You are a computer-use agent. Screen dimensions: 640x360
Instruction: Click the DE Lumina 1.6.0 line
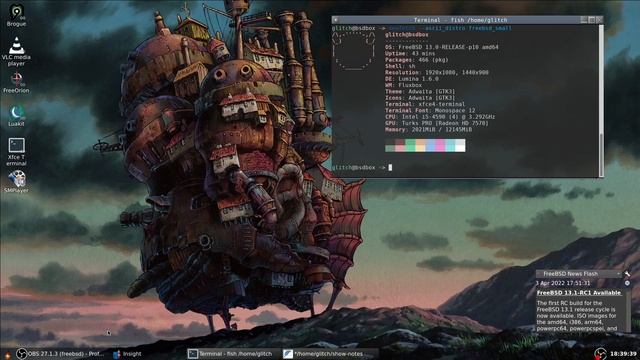pos(412,79)
